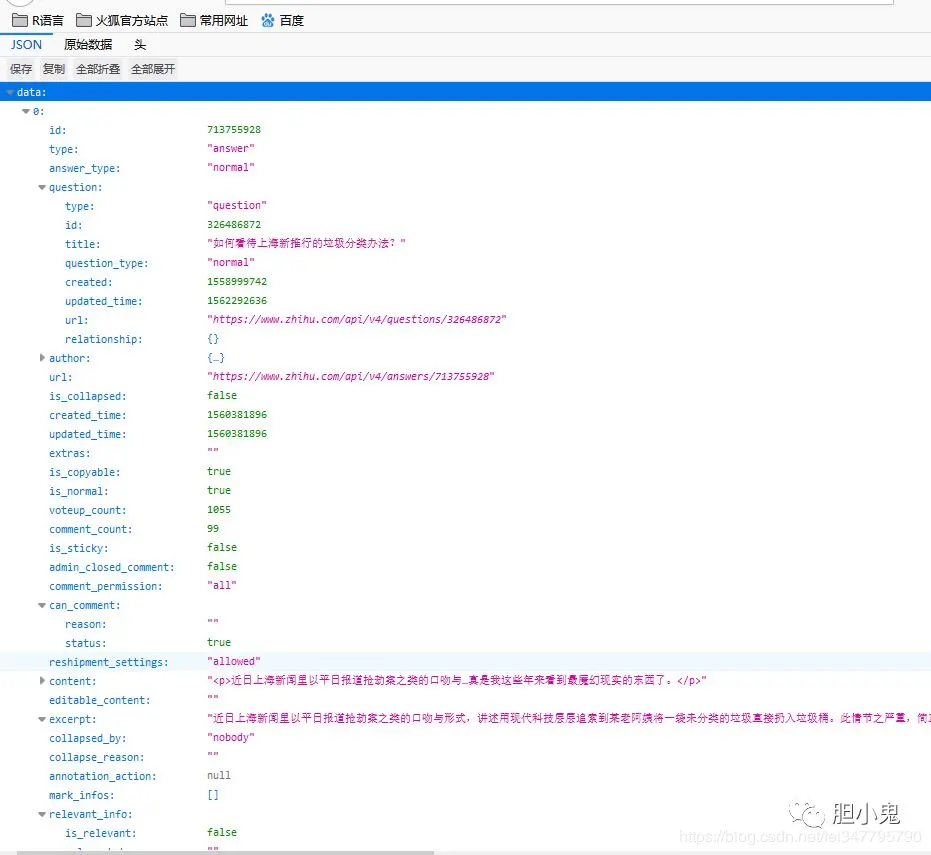Open the 火狐官方站点 bookmark folder
The image size is (931, 855).
tap(122, 21)
